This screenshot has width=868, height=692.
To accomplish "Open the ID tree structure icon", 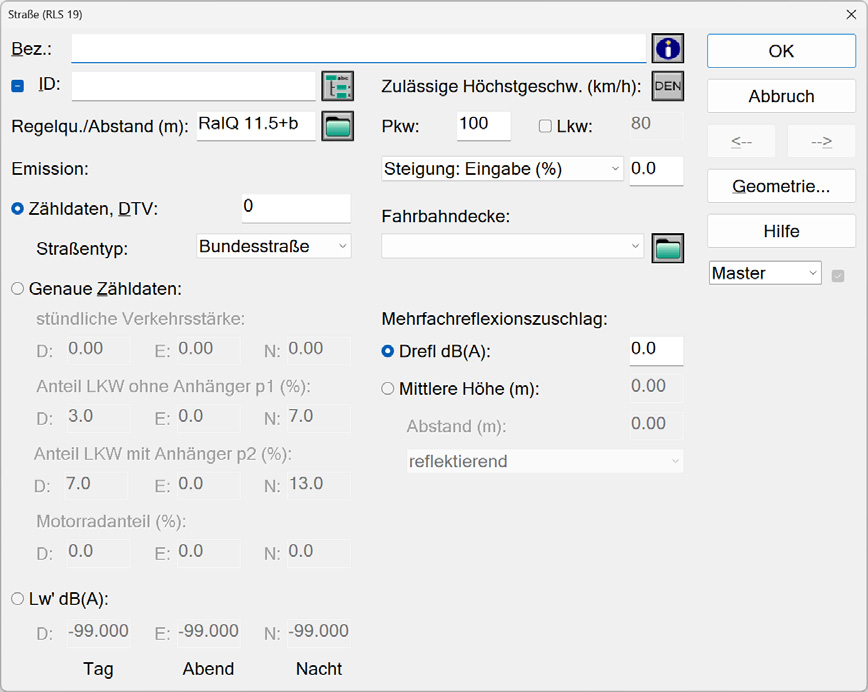I will coord(338,86).
